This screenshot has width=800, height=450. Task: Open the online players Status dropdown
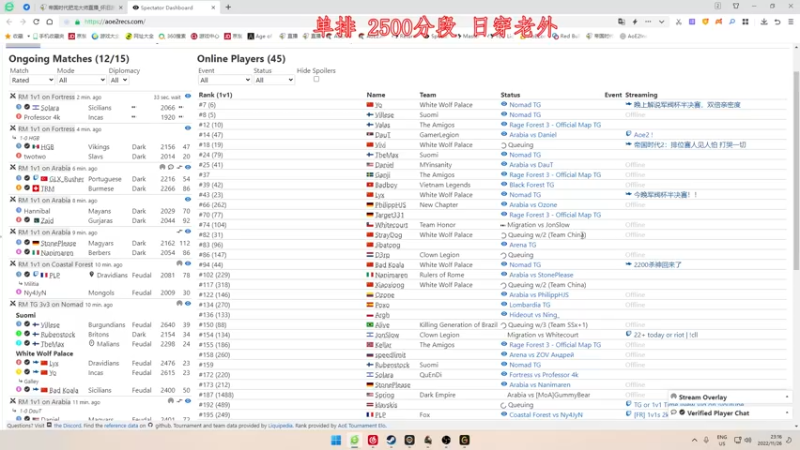pos(274,80)
